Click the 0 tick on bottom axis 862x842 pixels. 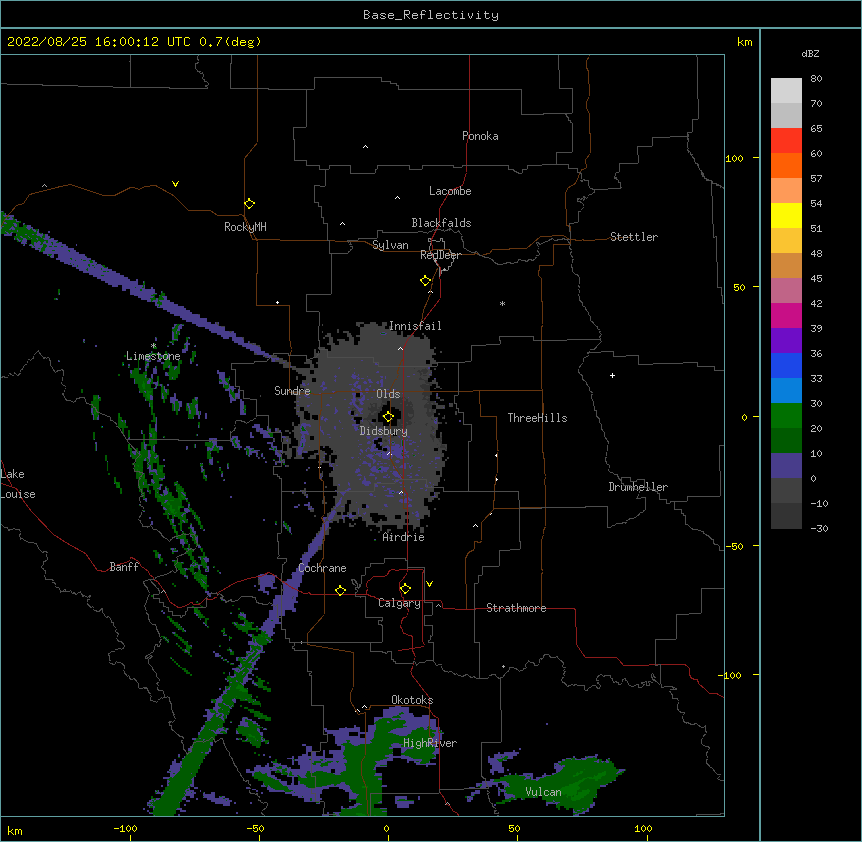click(x=386, y=829)
